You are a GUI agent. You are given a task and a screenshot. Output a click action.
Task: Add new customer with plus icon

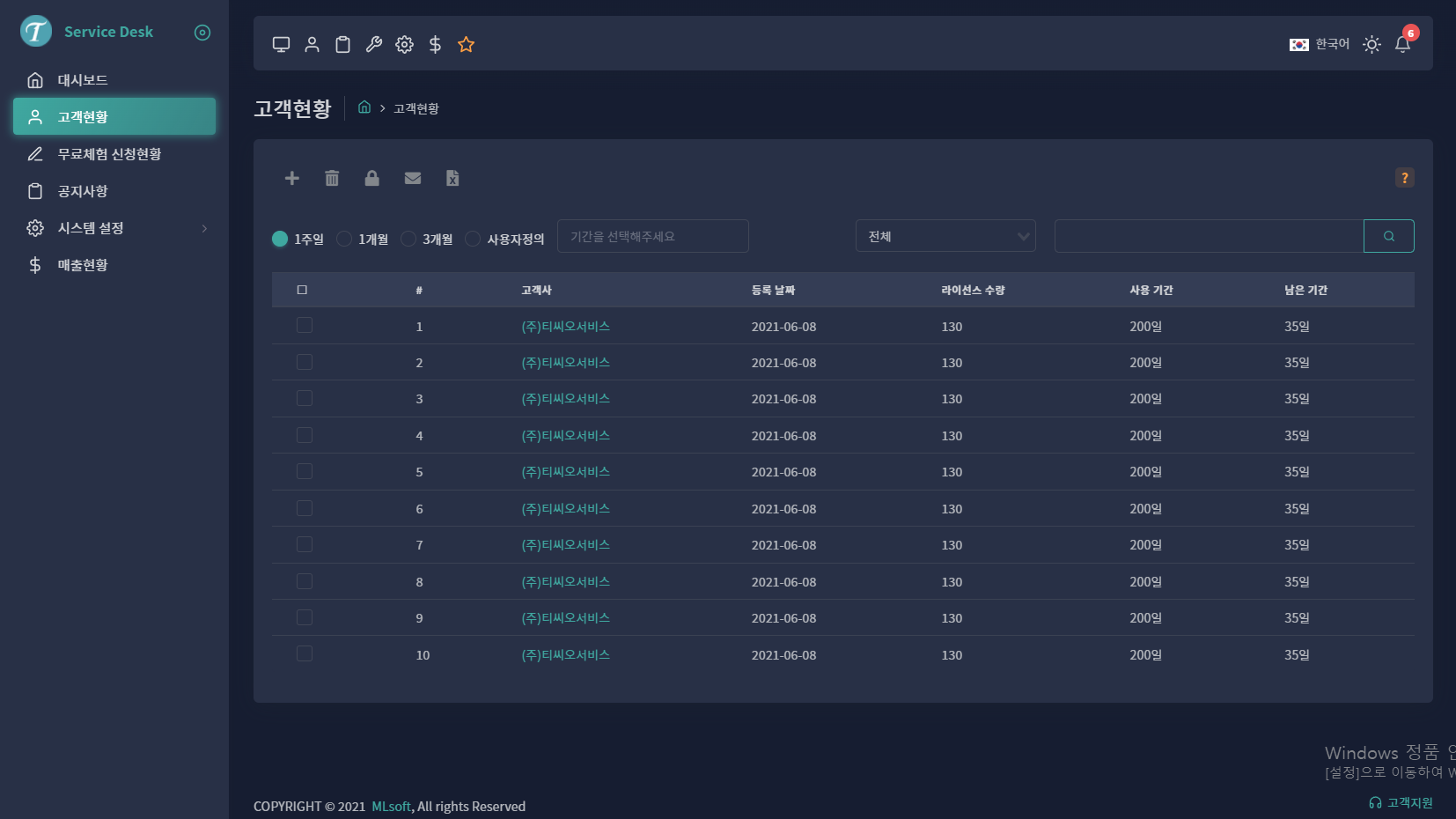[292, 178]
